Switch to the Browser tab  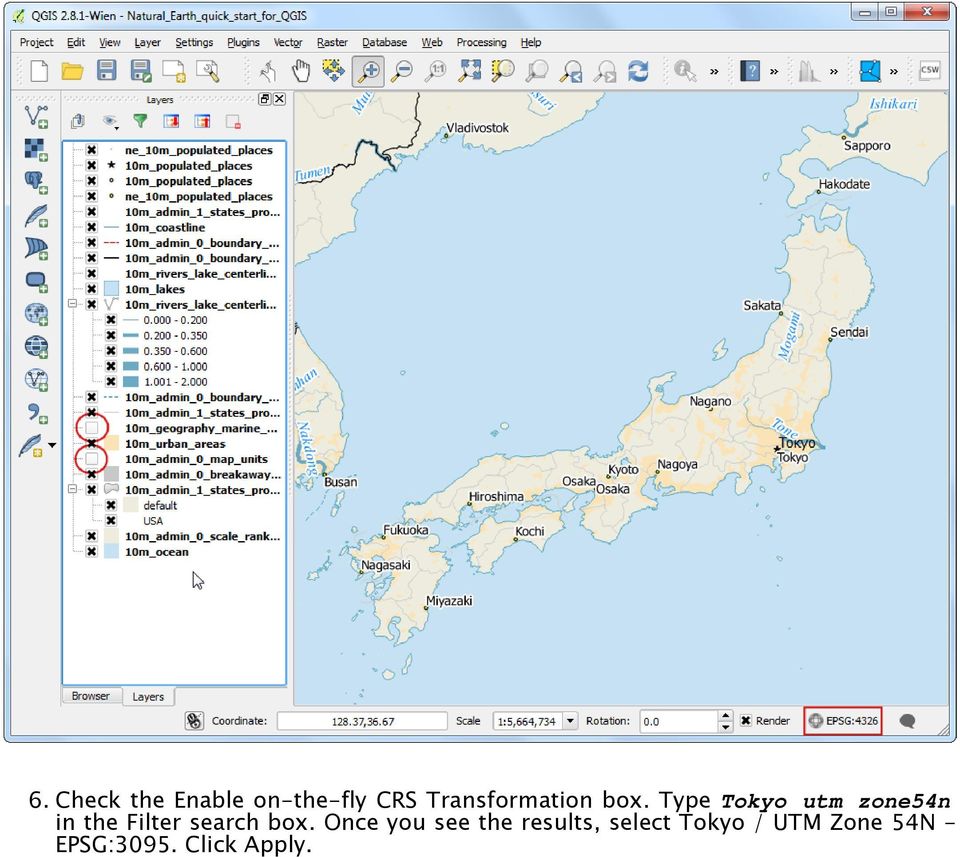91,696
